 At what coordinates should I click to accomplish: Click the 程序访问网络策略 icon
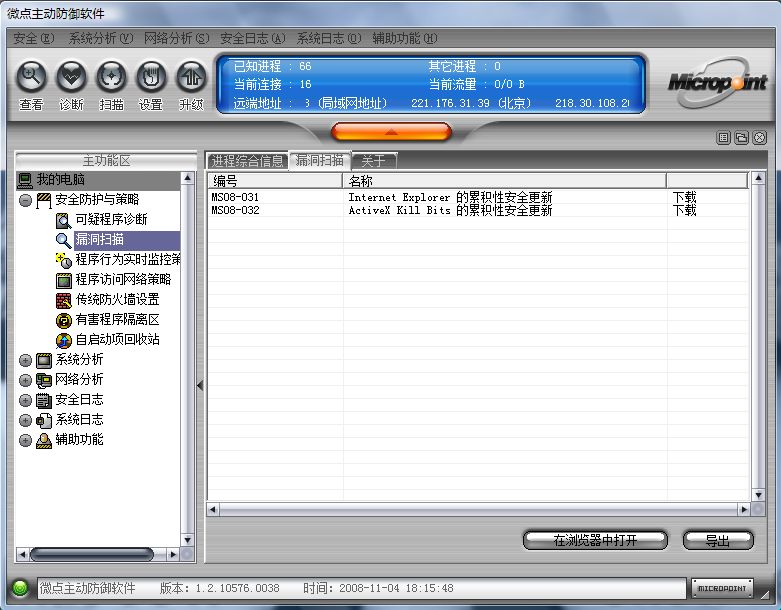[x=64, y=280]
